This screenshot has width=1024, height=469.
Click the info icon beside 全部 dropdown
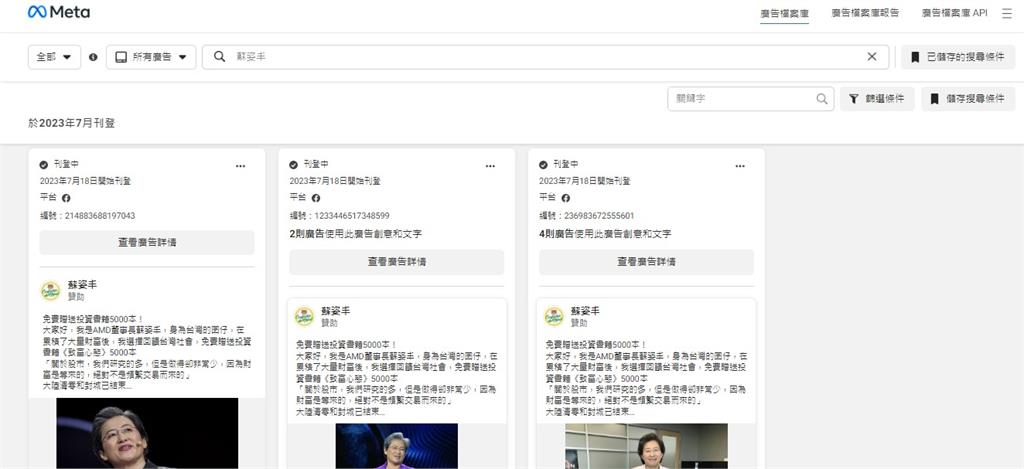93,57
